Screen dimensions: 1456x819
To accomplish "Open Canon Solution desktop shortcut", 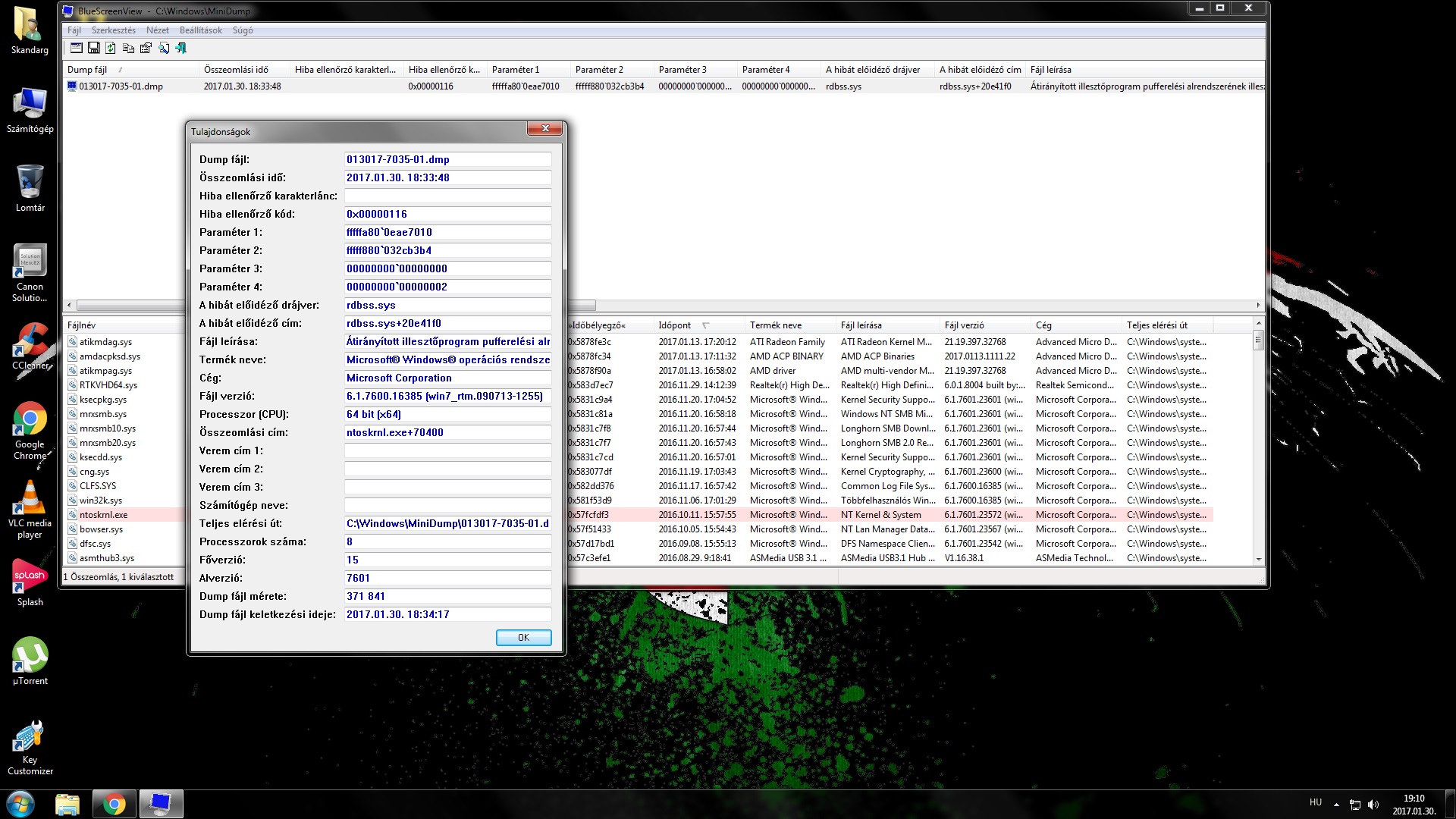I will pos(30,273).
